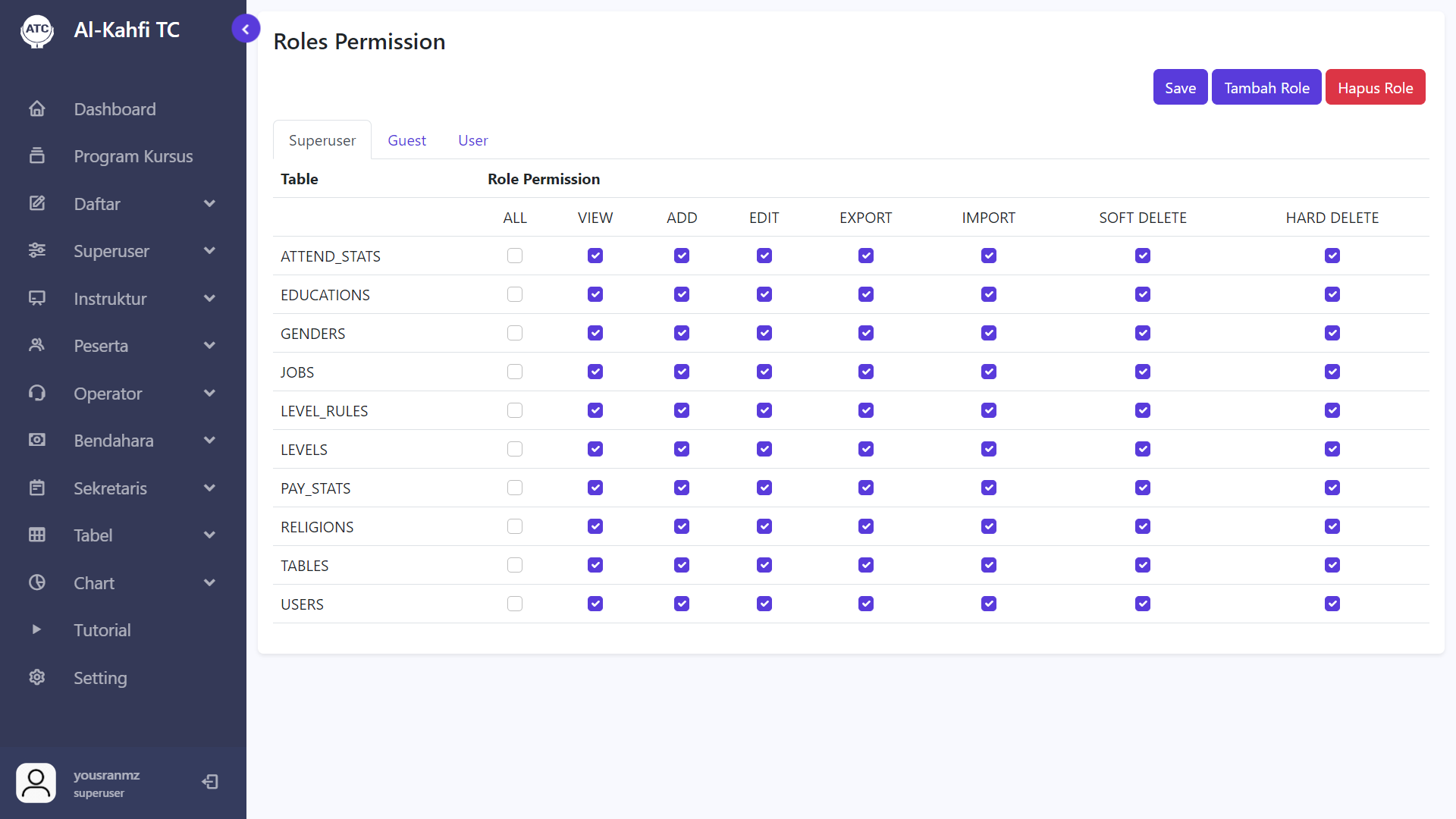Open the User role tab

click(x=472, y=140)
